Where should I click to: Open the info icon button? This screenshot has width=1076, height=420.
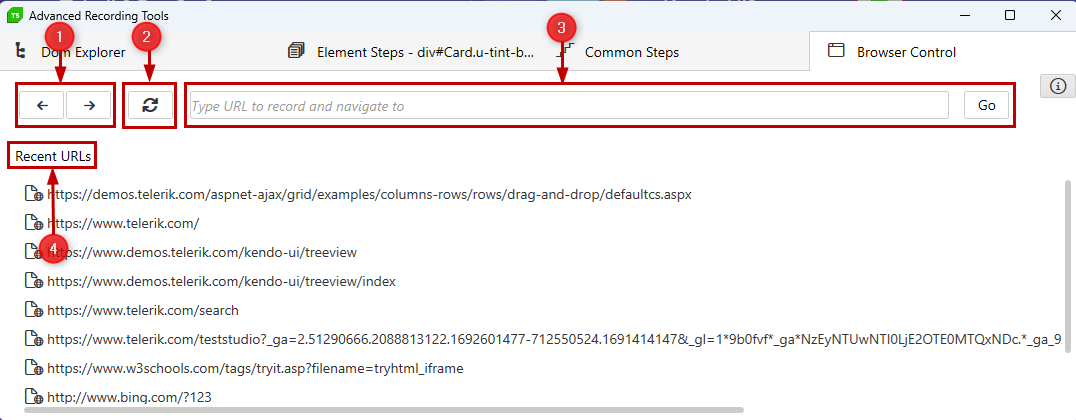pos(1058,86)
